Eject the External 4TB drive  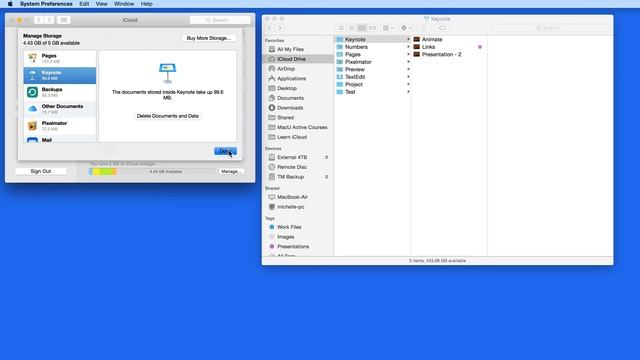(x=327, y=157)
